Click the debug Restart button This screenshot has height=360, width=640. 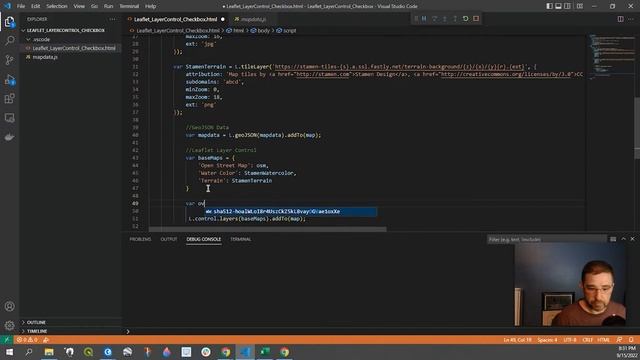tap(465, 19)
